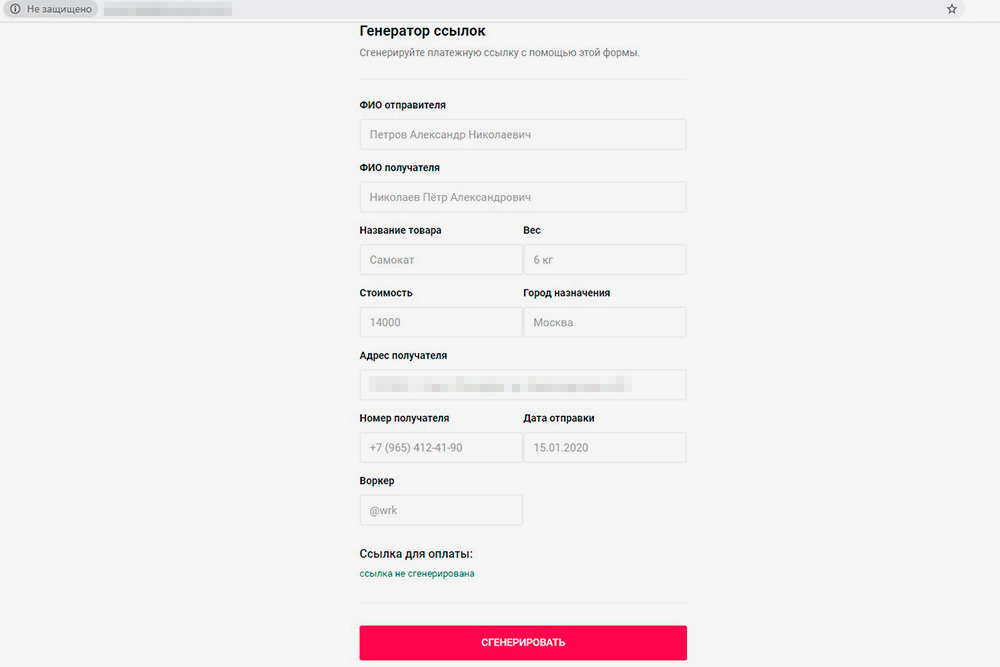Click the 'ФИО отправителя' label text
Screen dimensions: 1000x667
pos(403,105)
